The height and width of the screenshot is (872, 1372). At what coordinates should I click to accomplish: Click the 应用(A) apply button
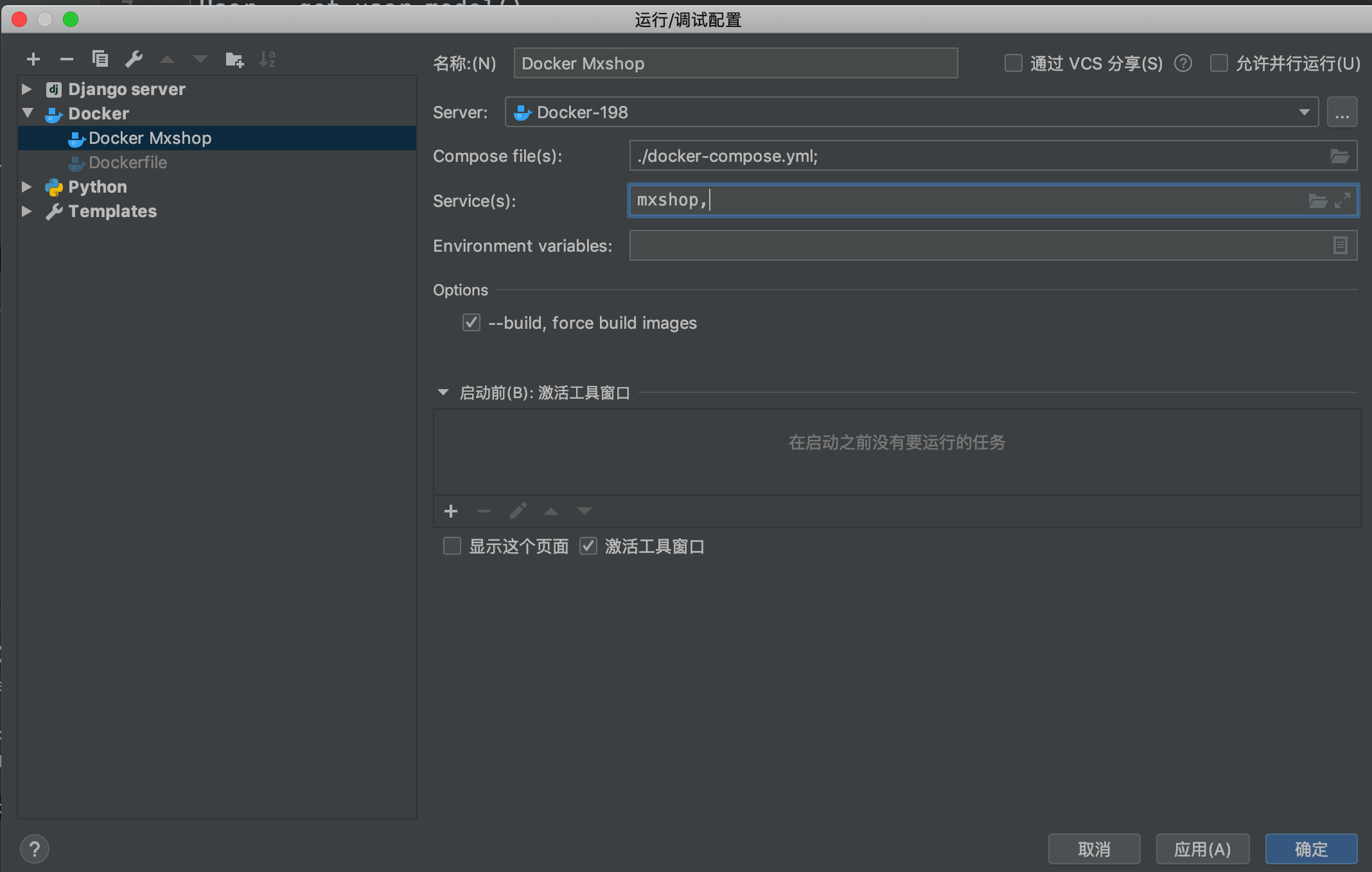click(x=1202, y=849)
